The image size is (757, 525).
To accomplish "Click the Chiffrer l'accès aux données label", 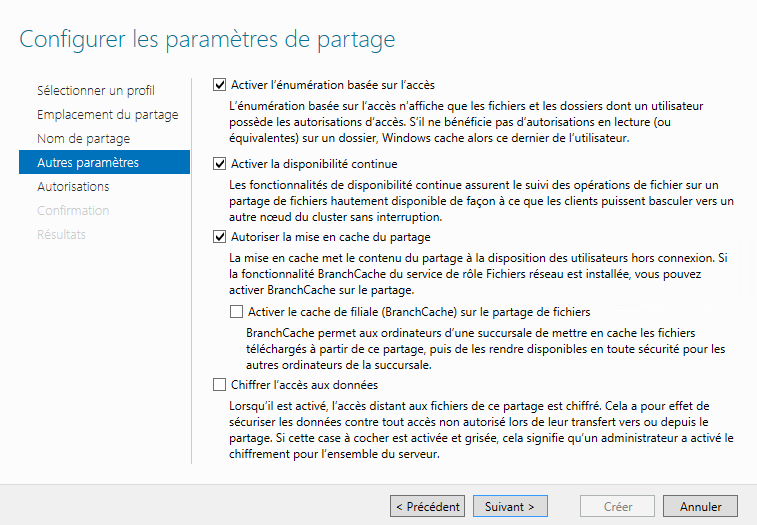I will pos(304,385).
